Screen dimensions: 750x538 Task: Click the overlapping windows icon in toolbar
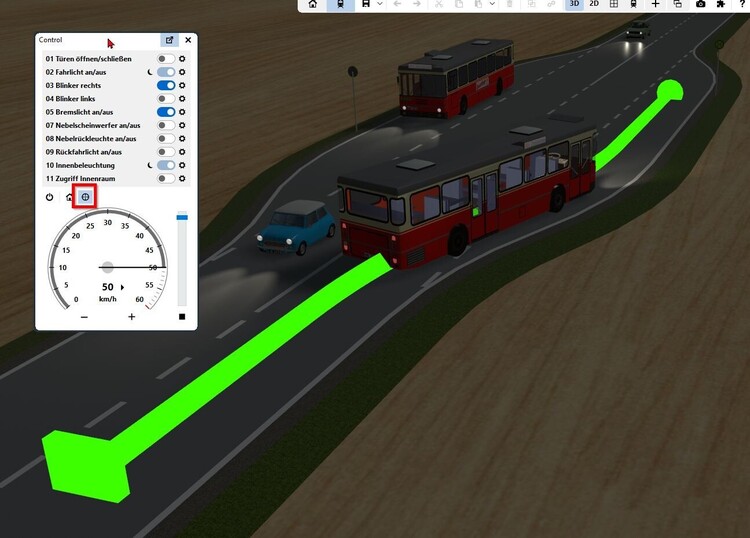point(677,4)
